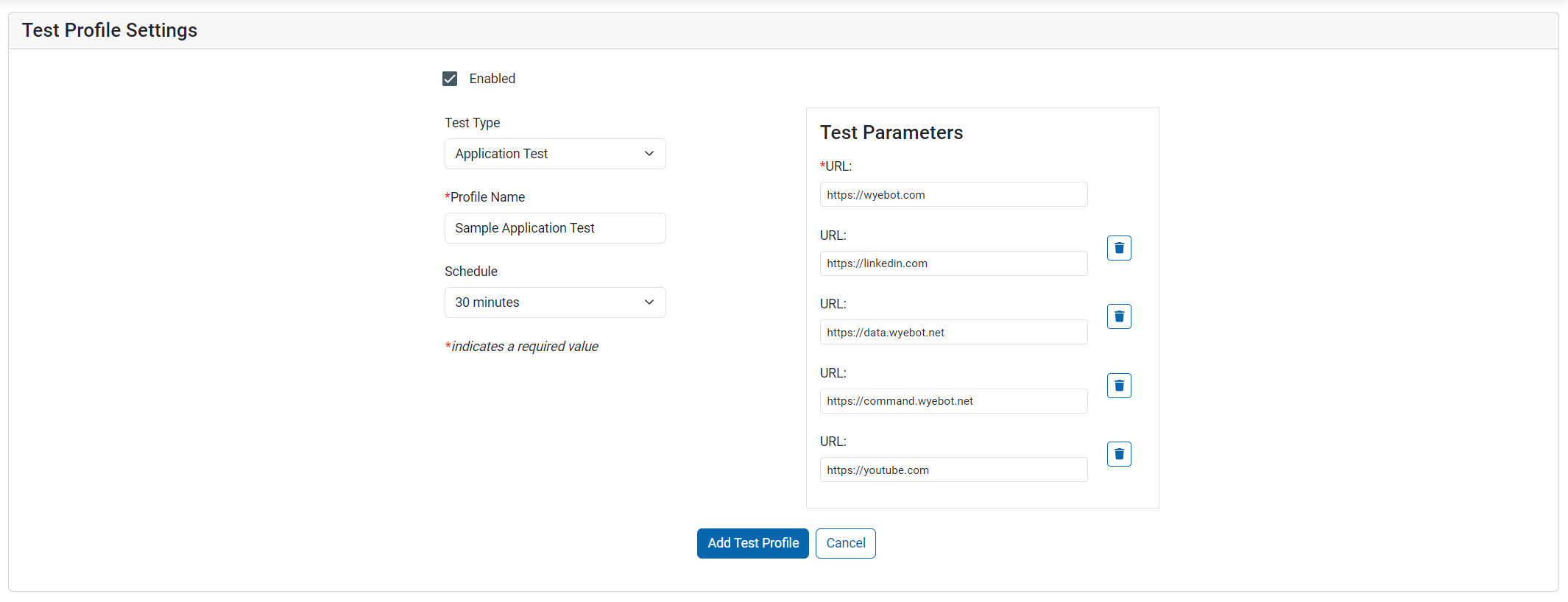Open the Test Type dropdown
The image size is (1568, 602).
pyautogui.click(x=555, y=154)
